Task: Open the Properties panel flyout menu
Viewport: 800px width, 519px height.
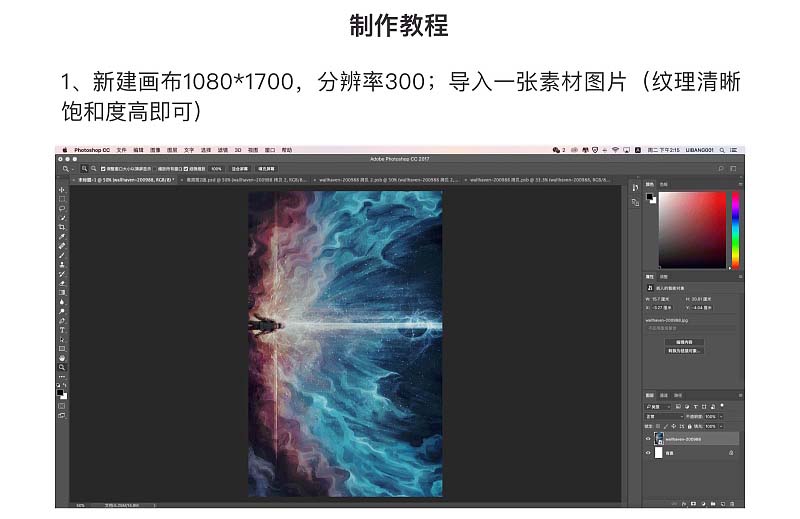Action: pos(740,277)
